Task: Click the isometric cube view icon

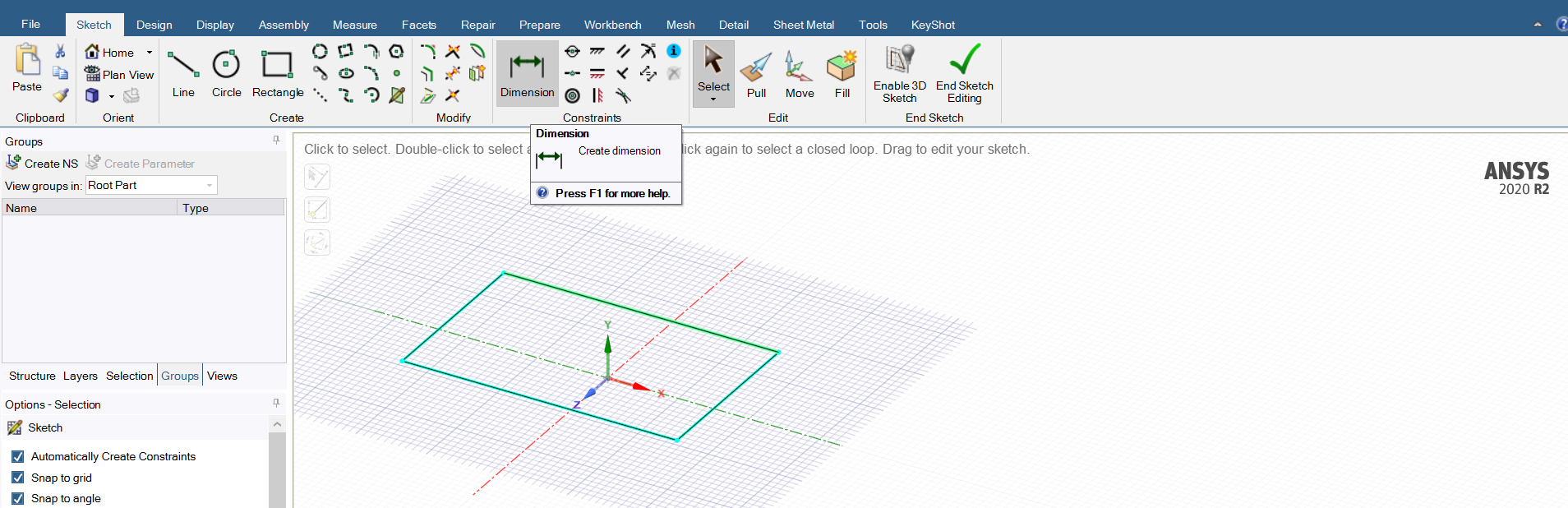Action: click(x=92, y=95)
